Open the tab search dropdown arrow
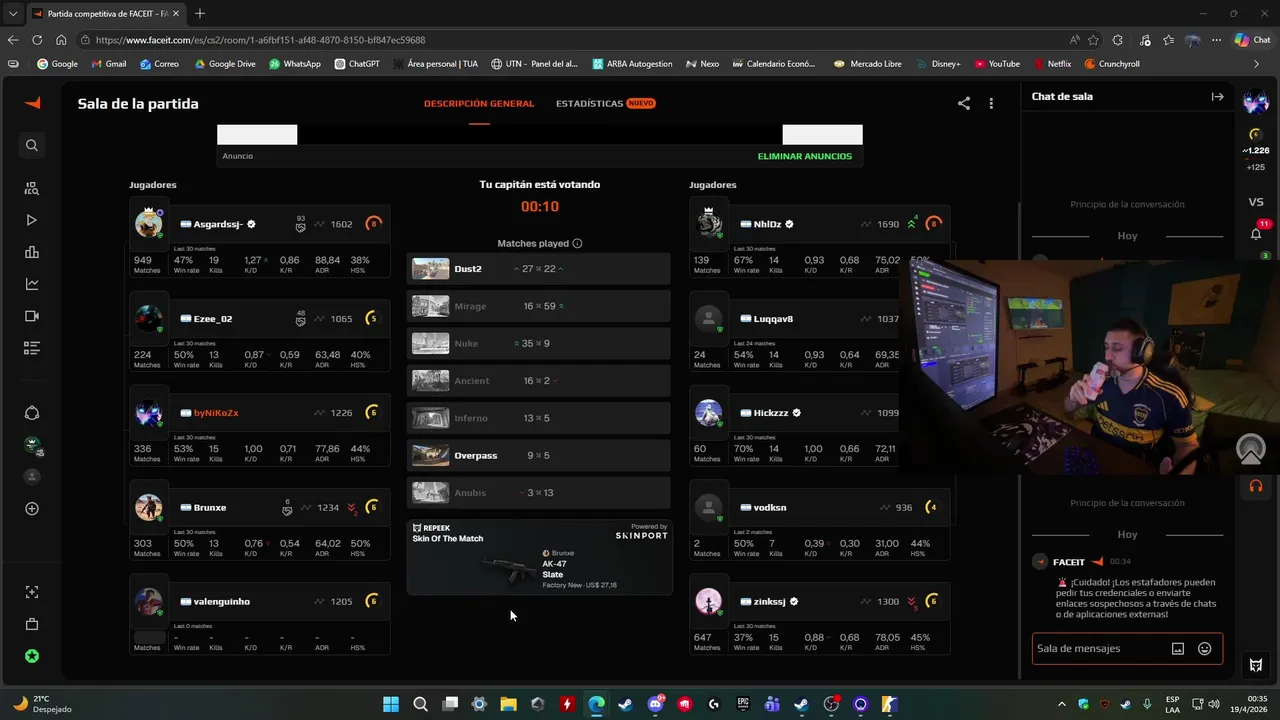Image resolution: width=1280 pixels, height=720 pixels. [12, 14]
